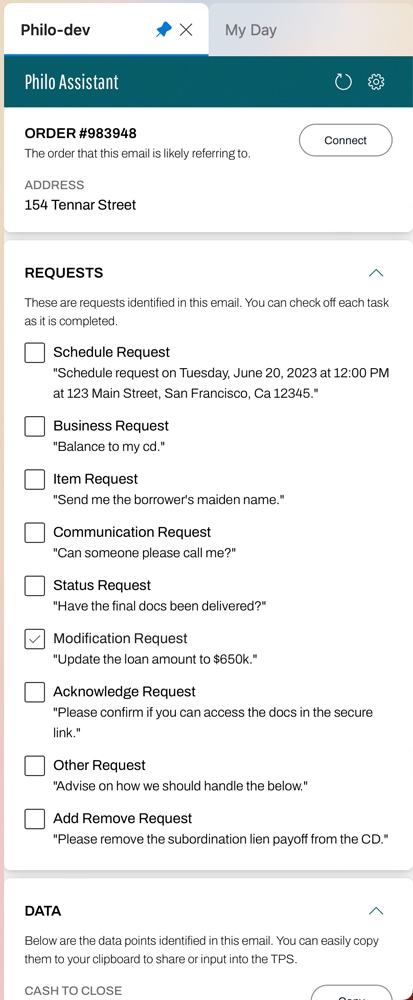Open settings via the gear icon
This screenshot has height=1000, width=413.
(376, 82)
